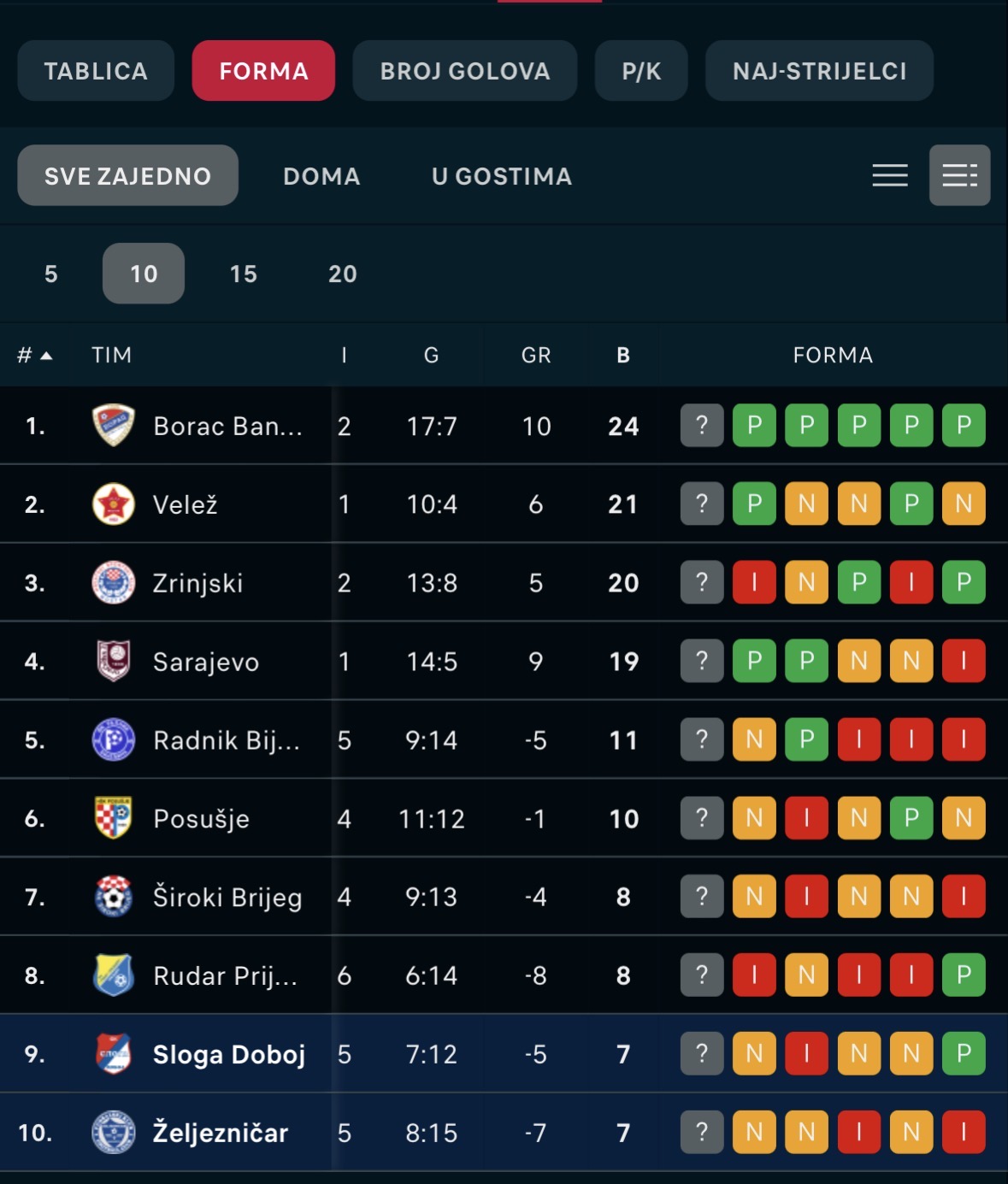The width and height of the screenshot is (1008, 1184).
Task: Toggle the detailed form view icon
Action: pyautogui.click(x=960, y=175)
